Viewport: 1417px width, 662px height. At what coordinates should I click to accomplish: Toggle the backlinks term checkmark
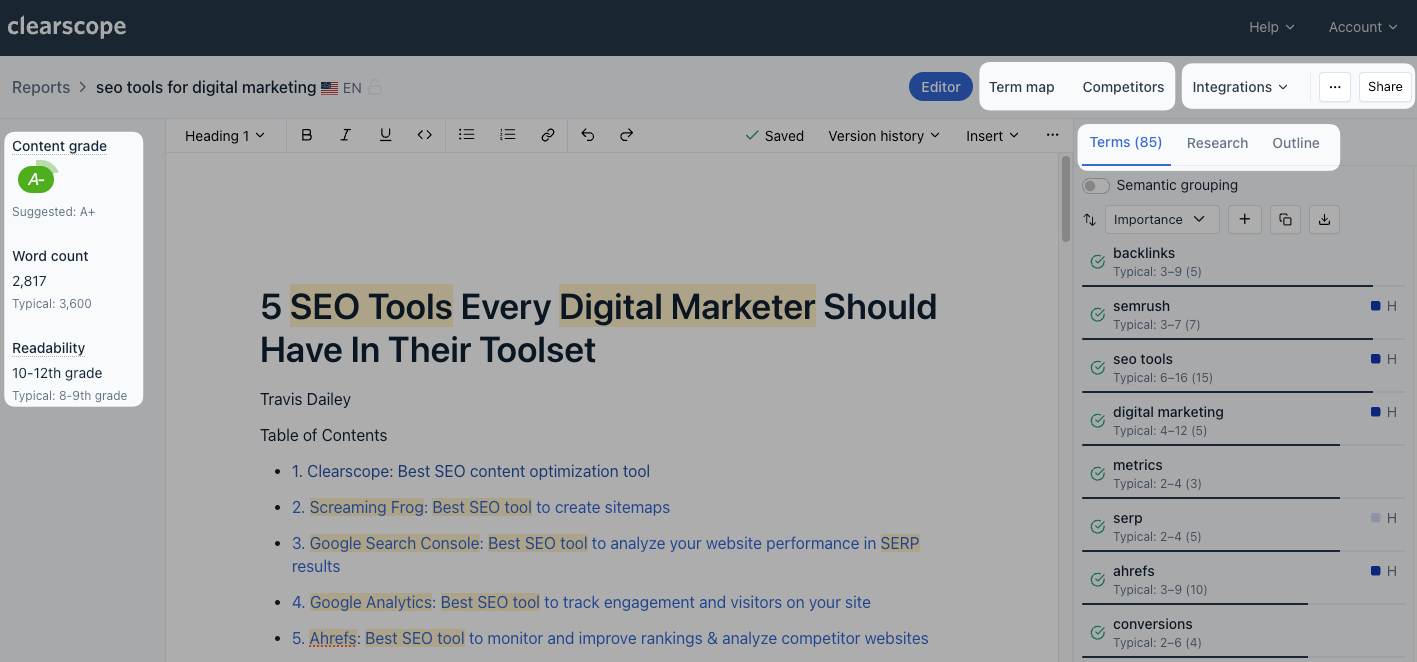click(1097, 261)
